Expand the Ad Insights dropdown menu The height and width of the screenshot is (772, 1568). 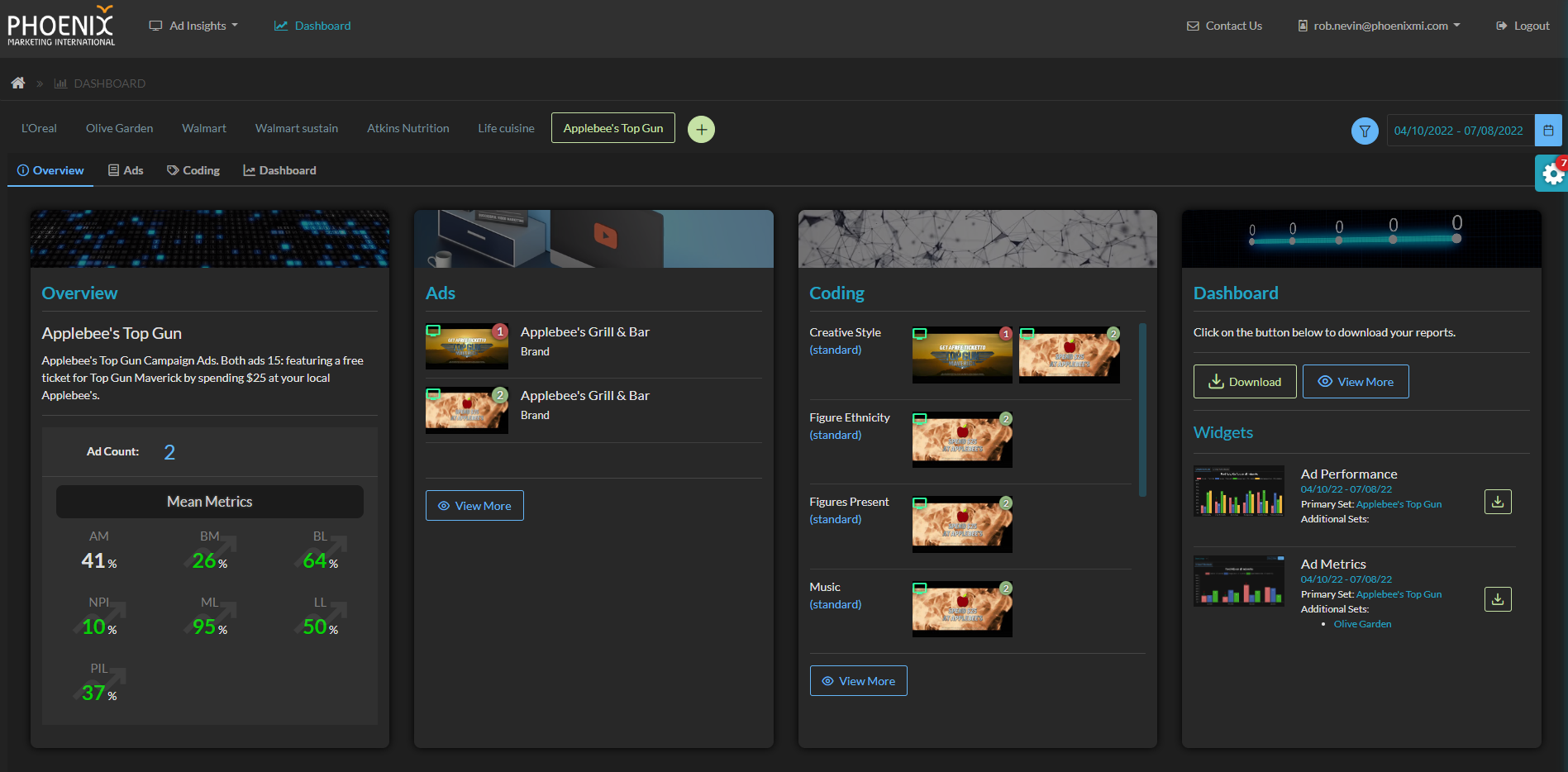(193, 26)
